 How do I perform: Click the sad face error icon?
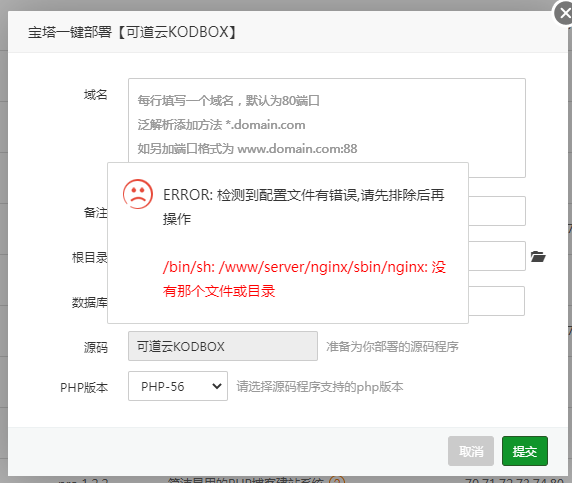tap(138, 194)
